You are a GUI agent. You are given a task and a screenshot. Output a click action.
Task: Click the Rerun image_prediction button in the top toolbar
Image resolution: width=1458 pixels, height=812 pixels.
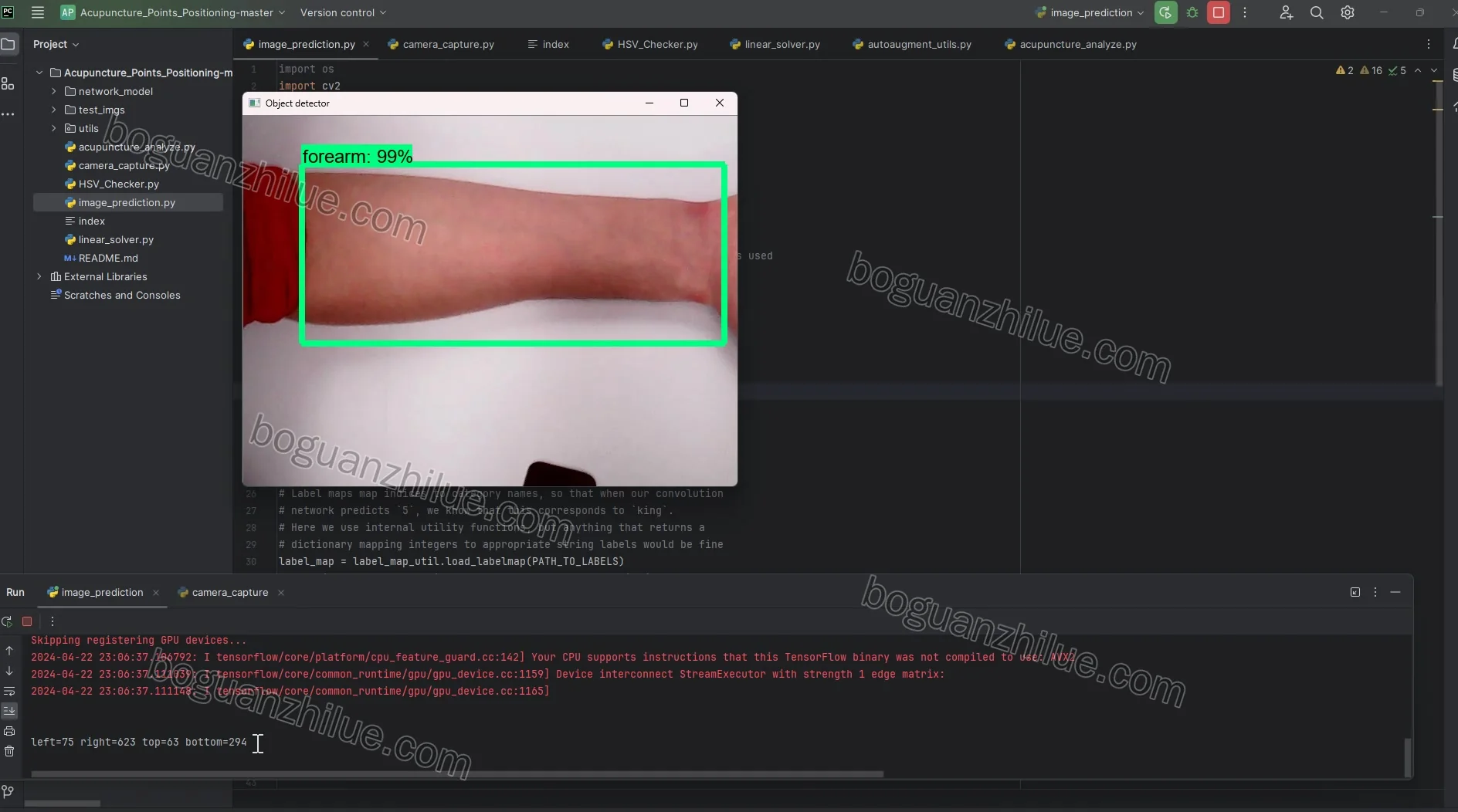point(1165,12)
